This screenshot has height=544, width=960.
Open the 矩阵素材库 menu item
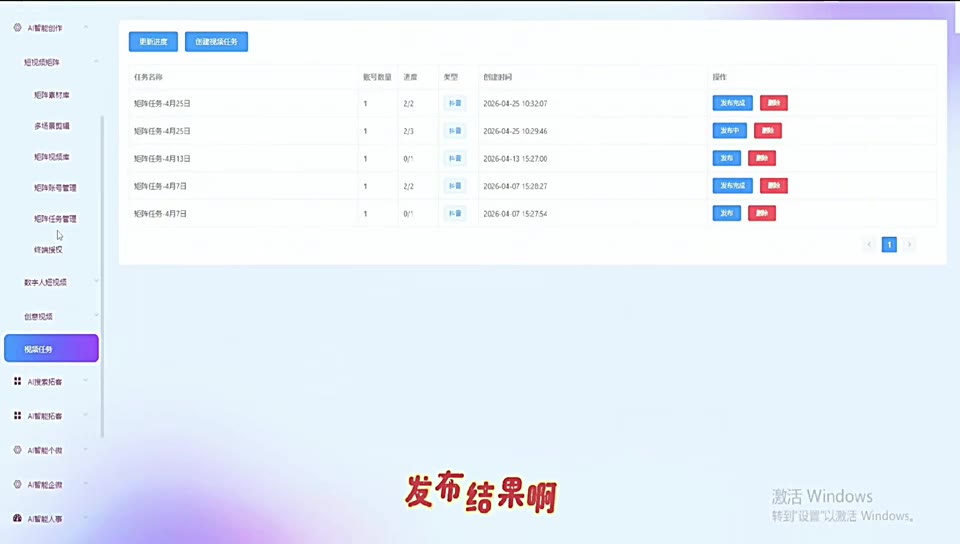coord(51,95)
